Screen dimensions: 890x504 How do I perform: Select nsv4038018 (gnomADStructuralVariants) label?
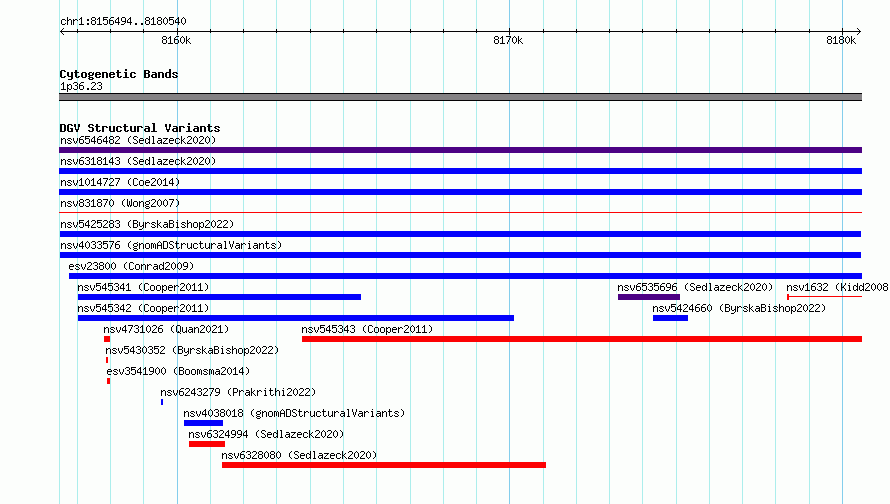point(294,413)
